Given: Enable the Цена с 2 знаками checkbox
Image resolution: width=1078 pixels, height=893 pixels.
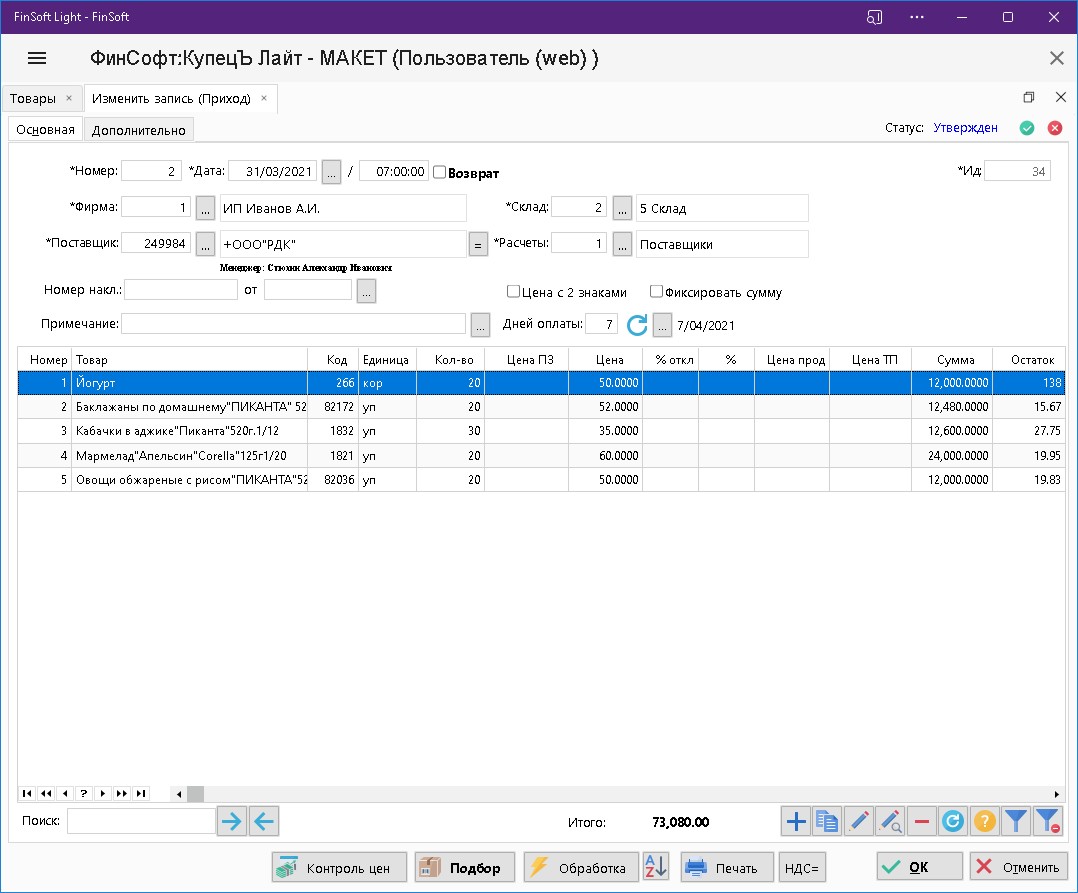Looking at the screenshot, I should coord(513,293).
